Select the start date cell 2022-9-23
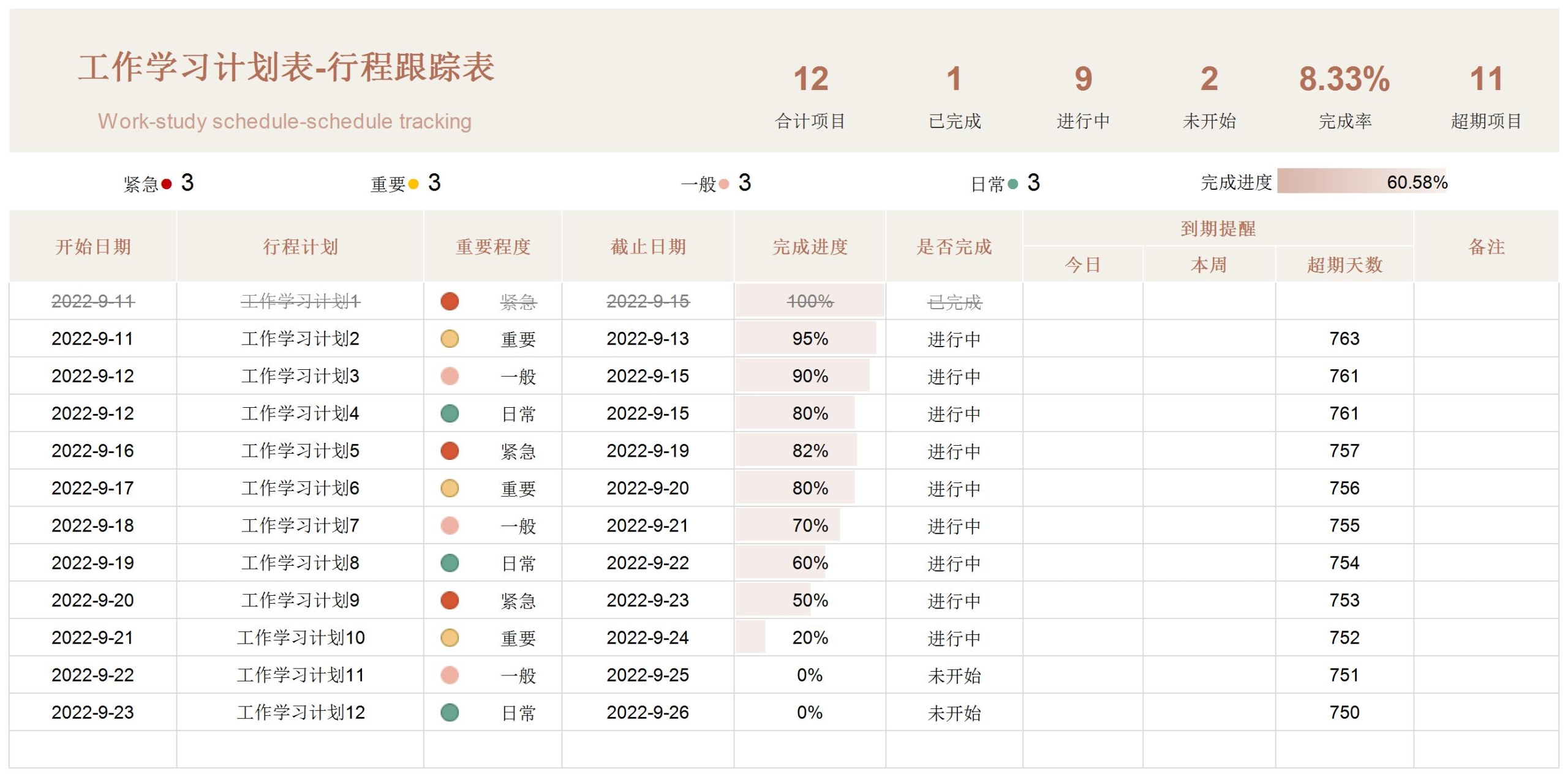This screenshot has height=777, width=1568. [93, 712]
